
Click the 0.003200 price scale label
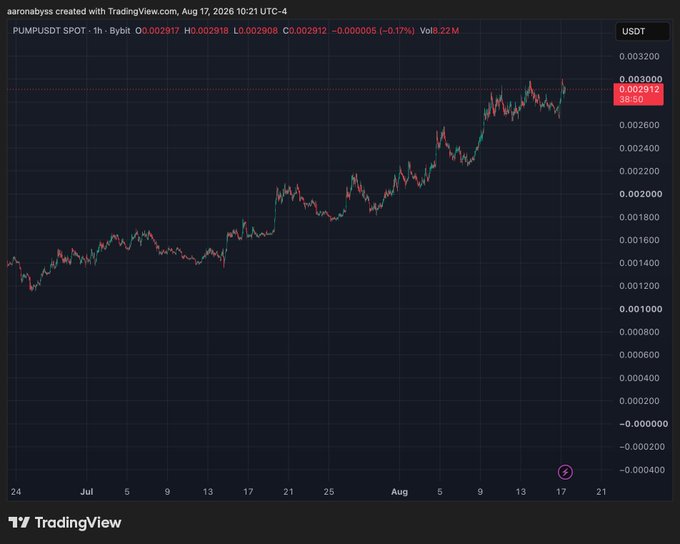point(639,56)
